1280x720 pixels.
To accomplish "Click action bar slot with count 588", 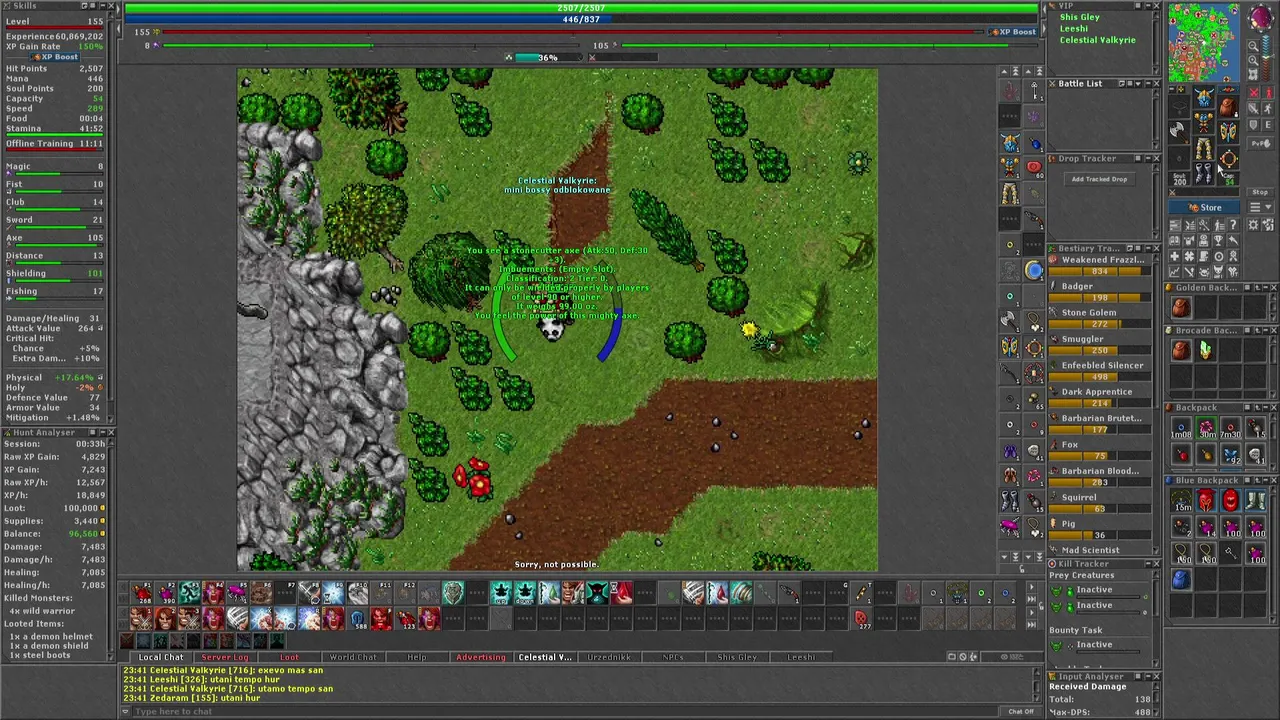I will tap(357, 618).
